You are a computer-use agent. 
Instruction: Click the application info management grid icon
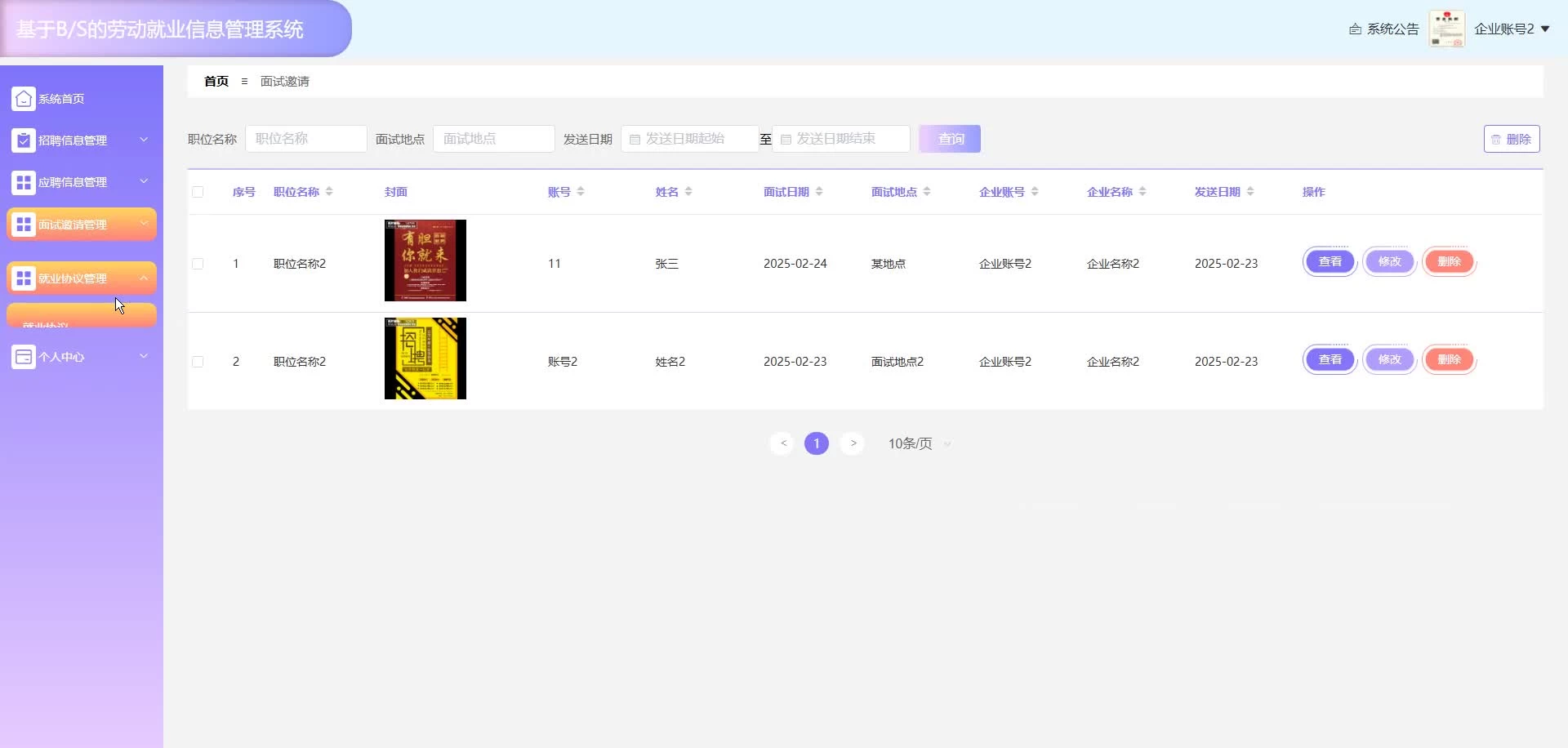tap(24, 182)
